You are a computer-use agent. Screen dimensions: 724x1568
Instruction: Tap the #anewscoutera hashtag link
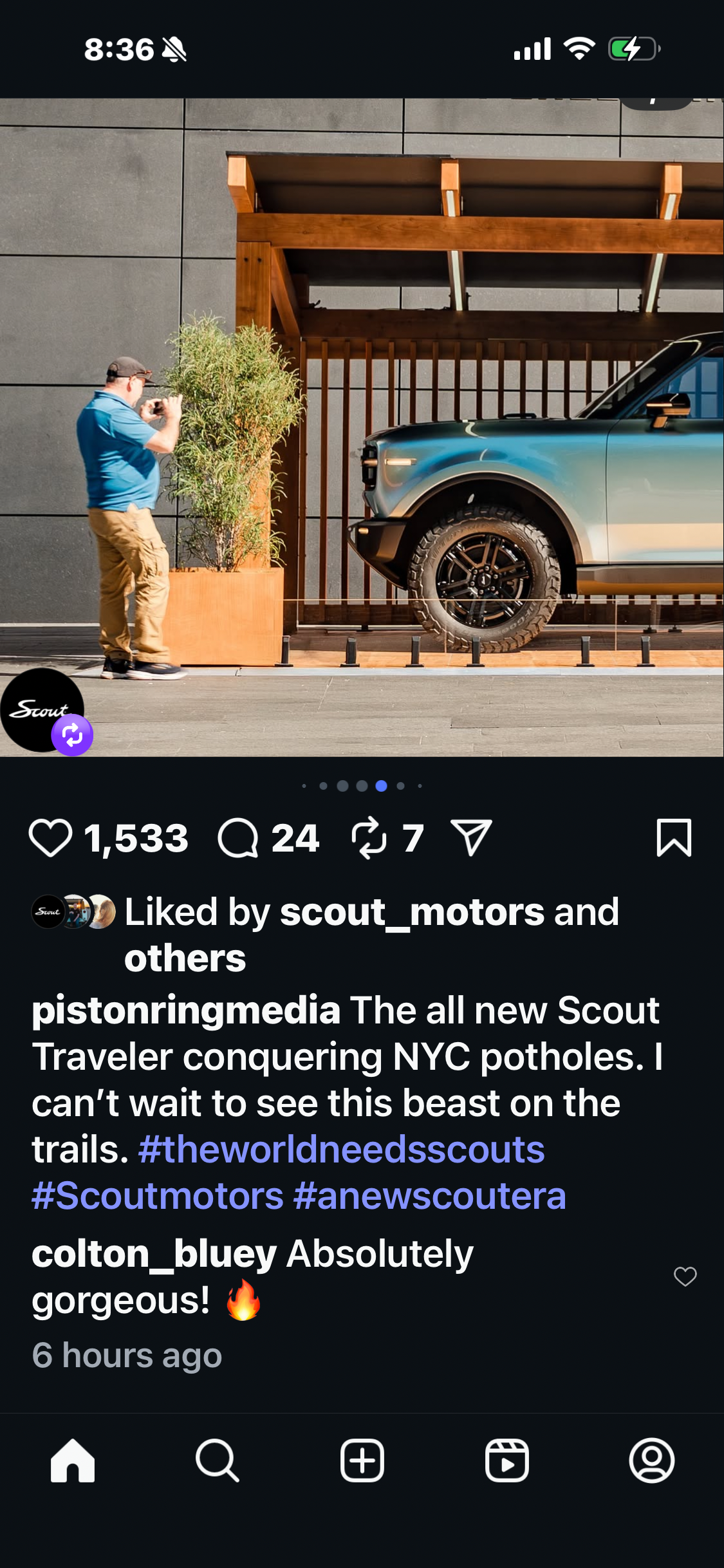[429, 1196]
